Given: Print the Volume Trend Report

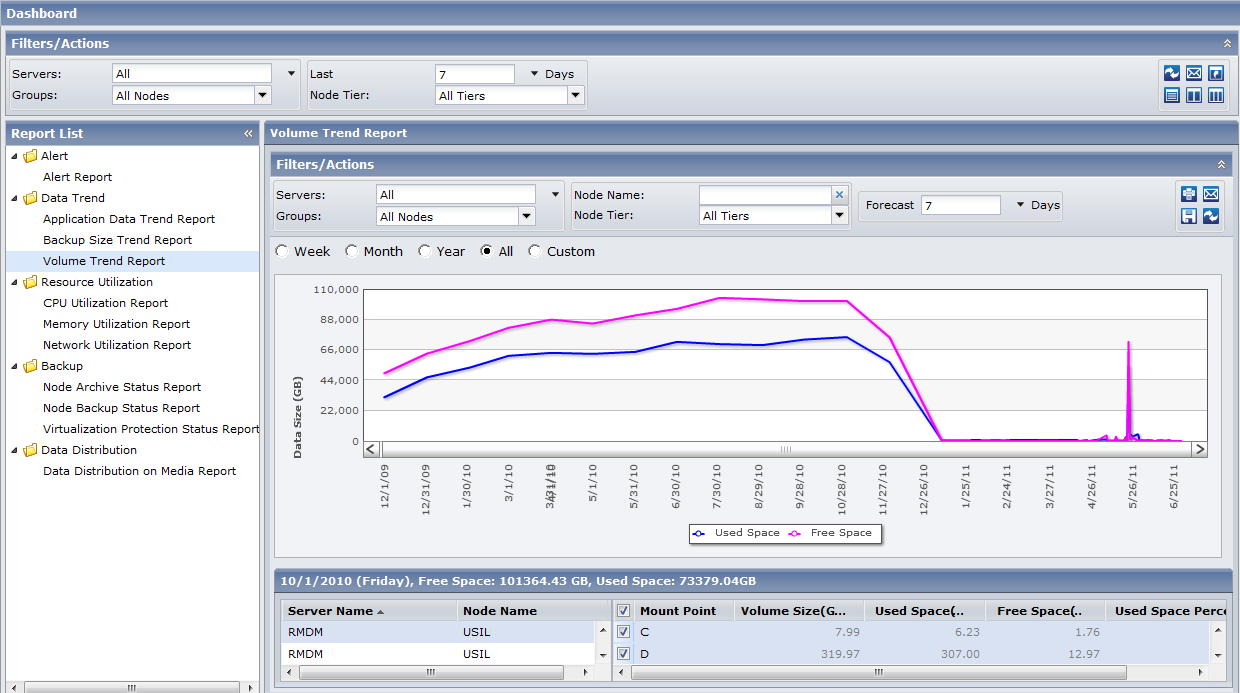Looking at the screenshot, I should [x=1189, y=194].
